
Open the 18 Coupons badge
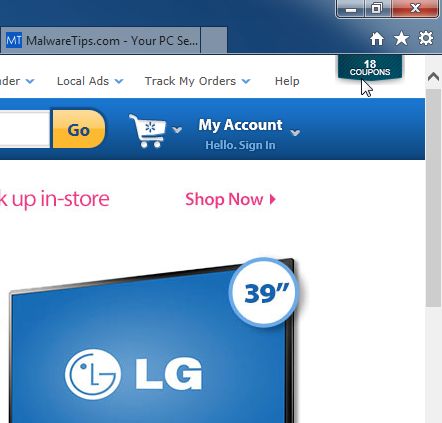click(370, 68)
